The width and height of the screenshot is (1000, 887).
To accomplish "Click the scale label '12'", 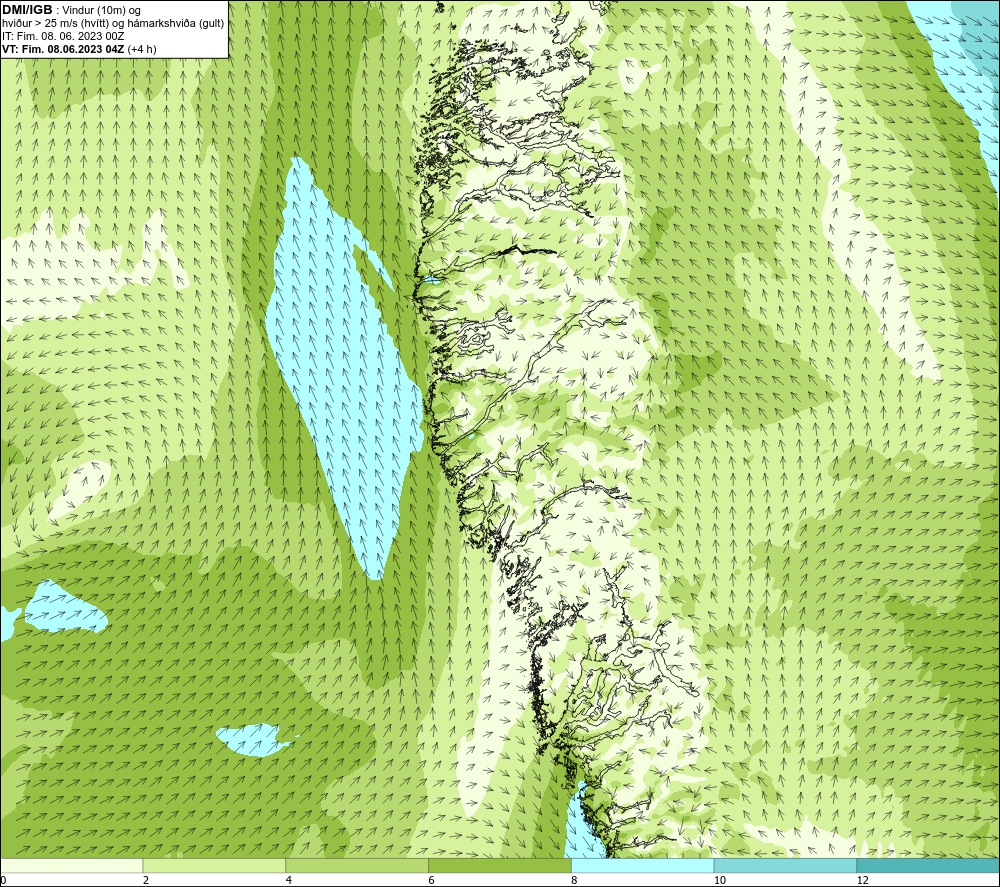I will pyautogui.click(x=862, y=880).
